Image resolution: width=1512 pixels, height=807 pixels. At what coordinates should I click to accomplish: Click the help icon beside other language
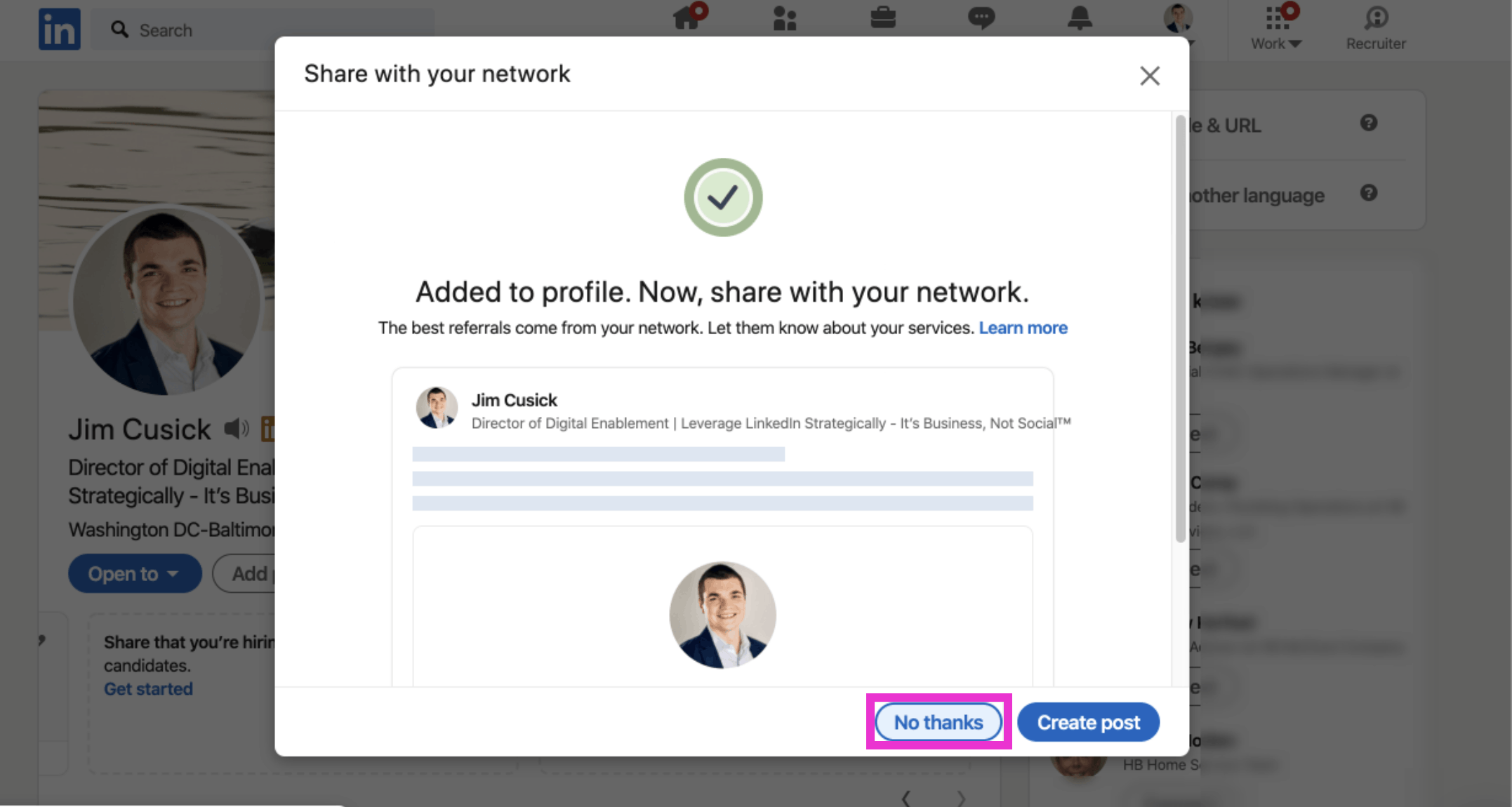1369,192
